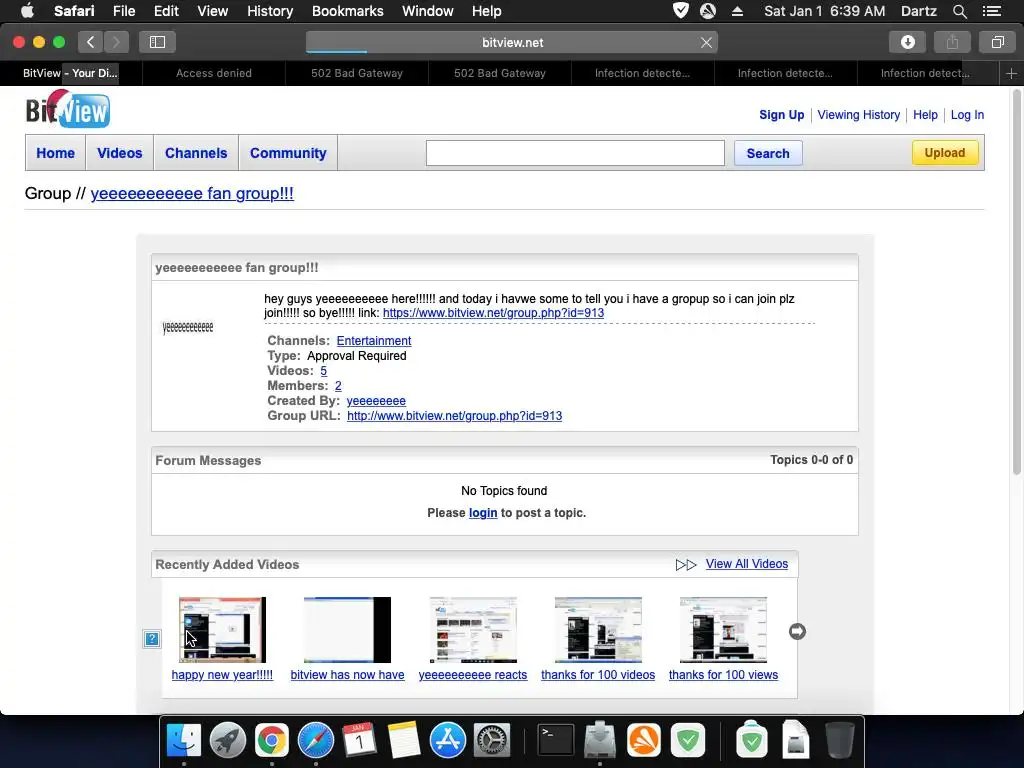
Task: Click inside the BitView search field
Action: tap(575, 153)
